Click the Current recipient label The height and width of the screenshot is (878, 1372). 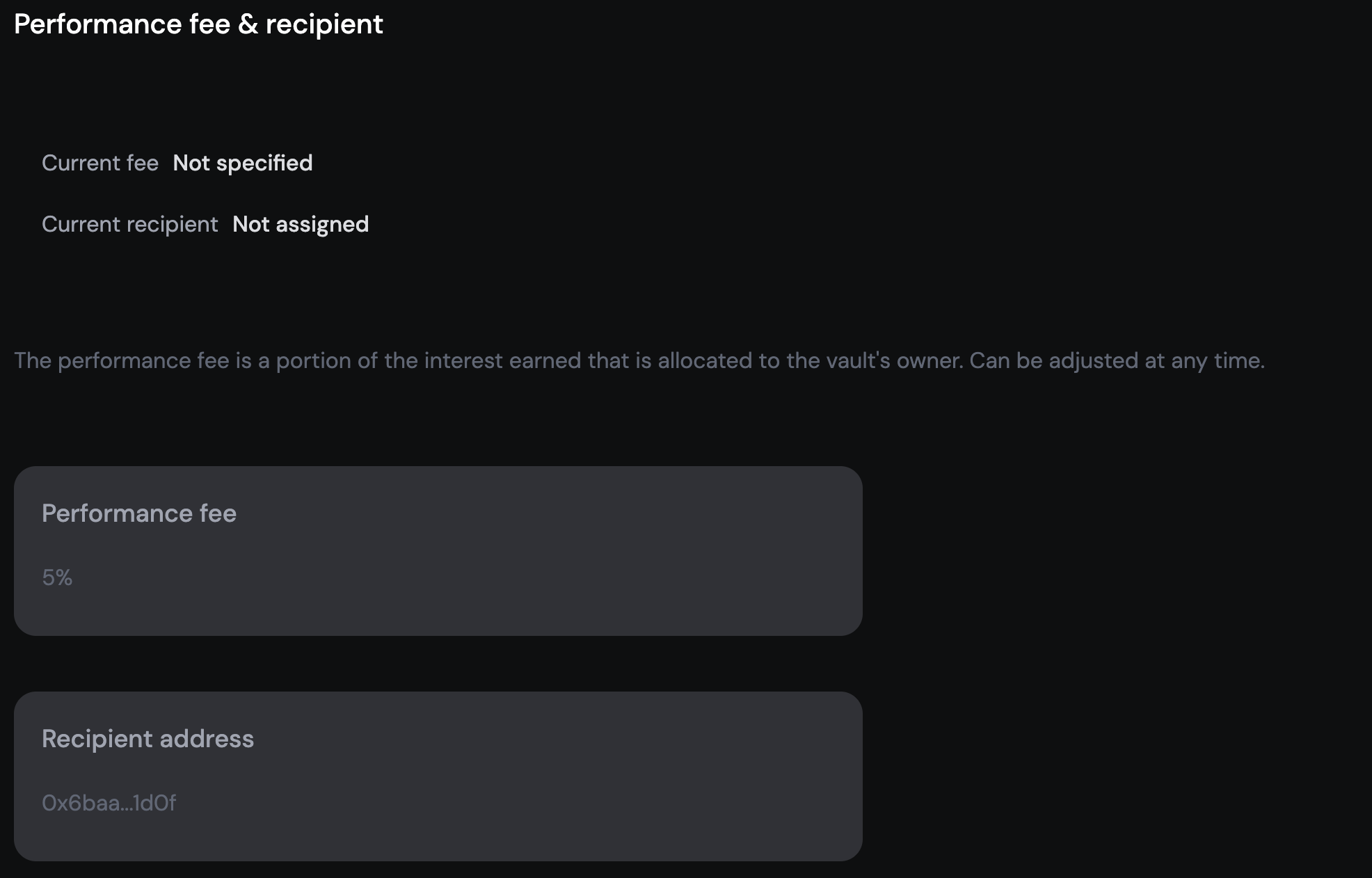click(129, 224)
